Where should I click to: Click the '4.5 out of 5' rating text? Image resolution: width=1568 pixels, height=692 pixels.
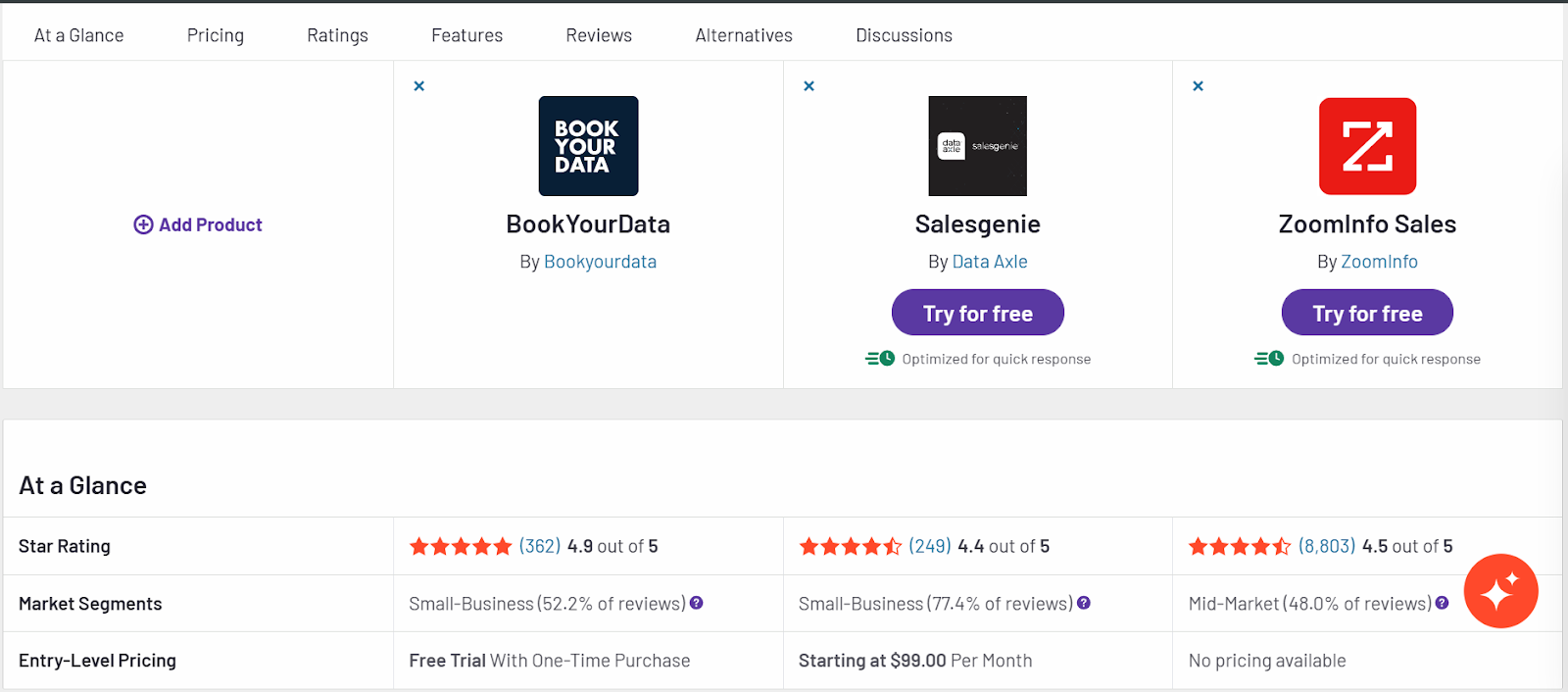click(1407, 546)
